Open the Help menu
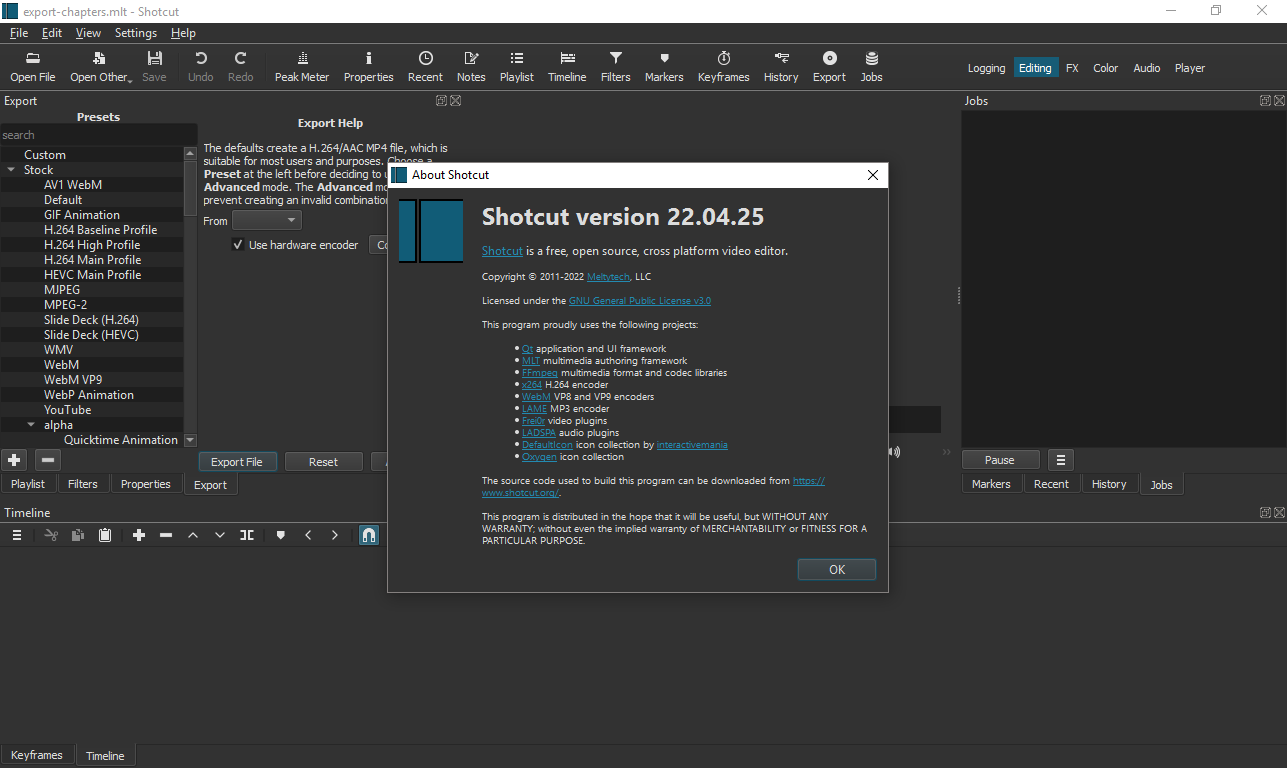Screen dimensions: 1287x768 tap(183, 32)
